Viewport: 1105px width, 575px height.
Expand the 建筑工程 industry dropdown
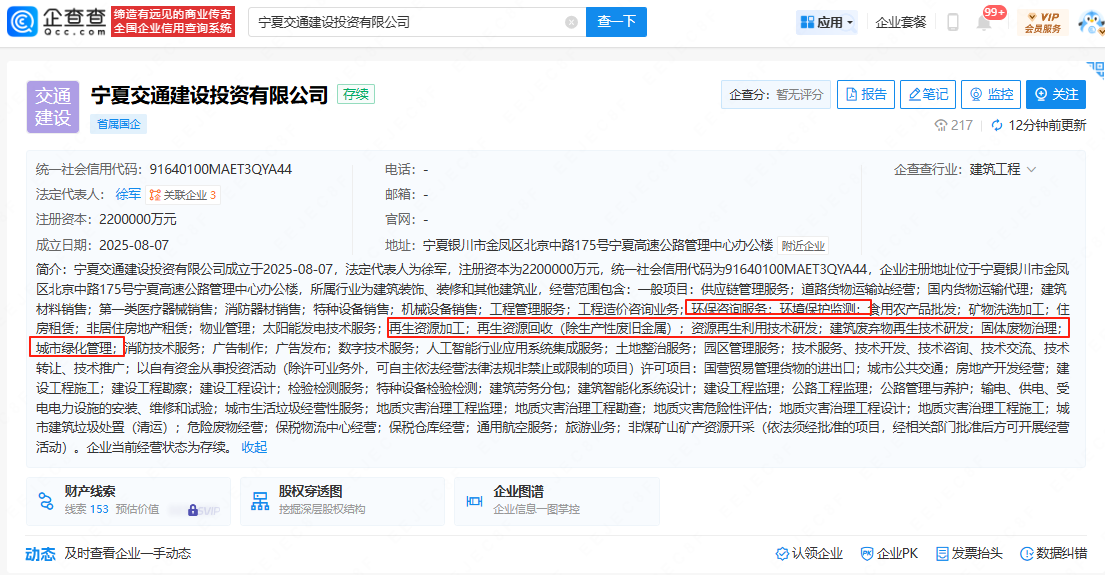coord(1003,170)
